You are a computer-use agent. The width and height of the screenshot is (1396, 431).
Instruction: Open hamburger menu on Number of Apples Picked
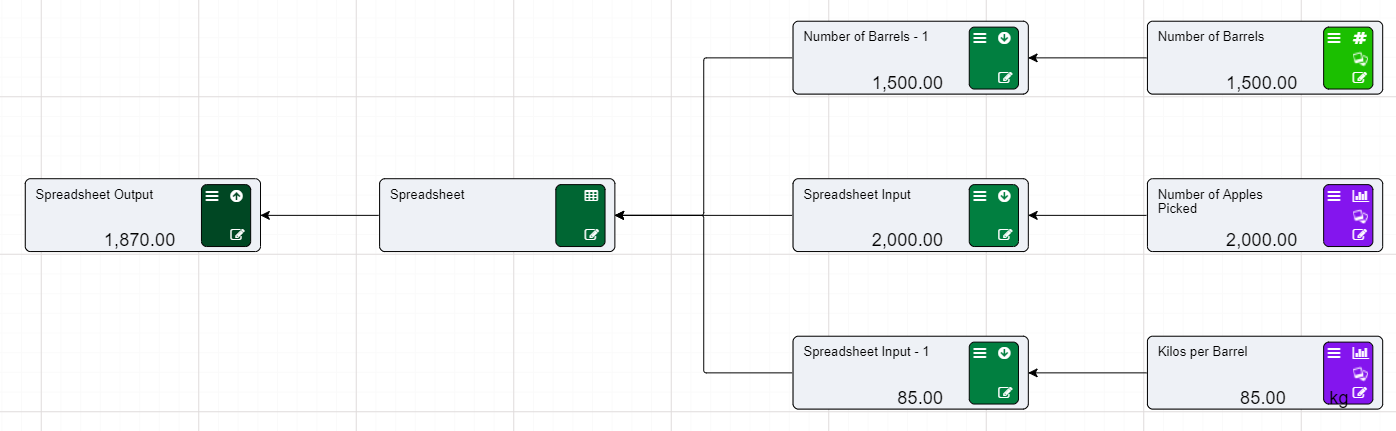coord(1334,196)
